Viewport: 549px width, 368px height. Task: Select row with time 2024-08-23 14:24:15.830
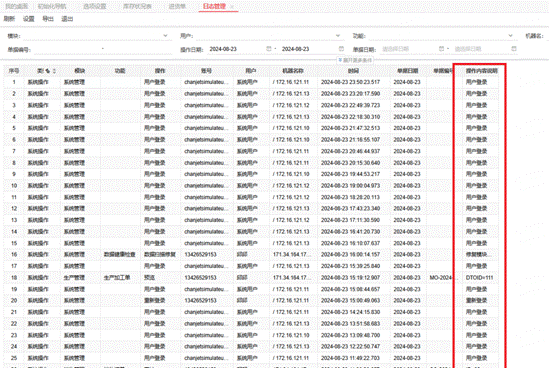tap(251, 312)
